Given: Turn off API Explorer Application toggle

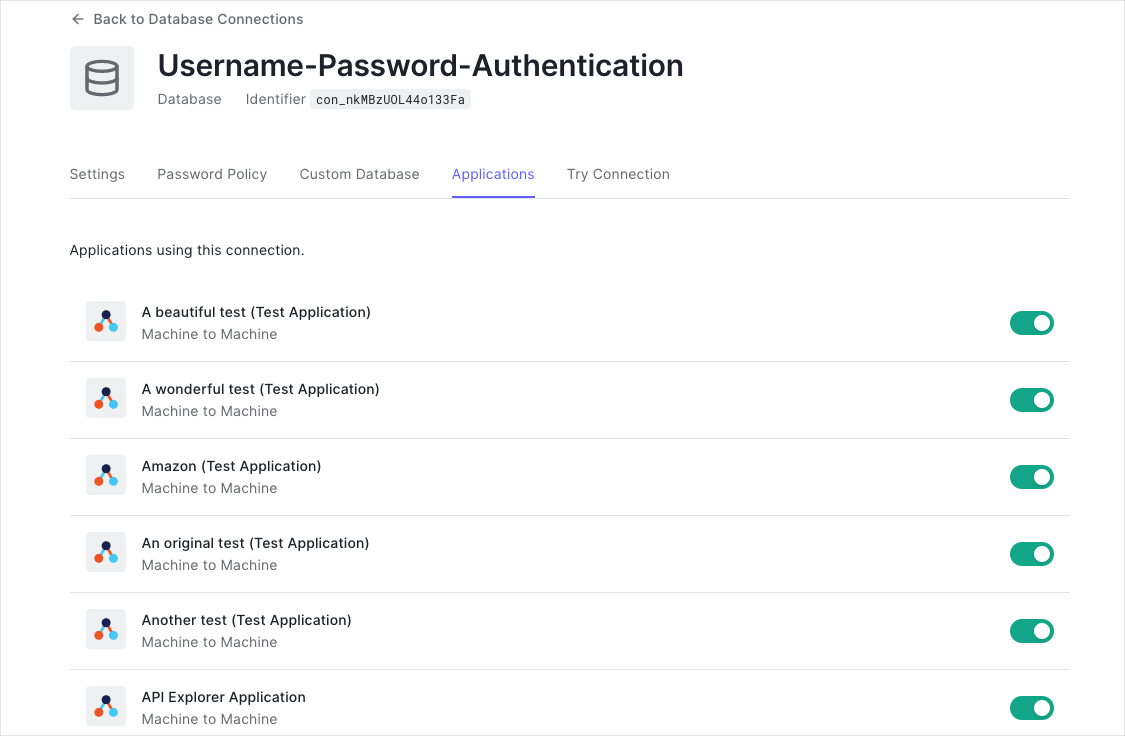Looking at the screenshot, I should [1032, 708].
